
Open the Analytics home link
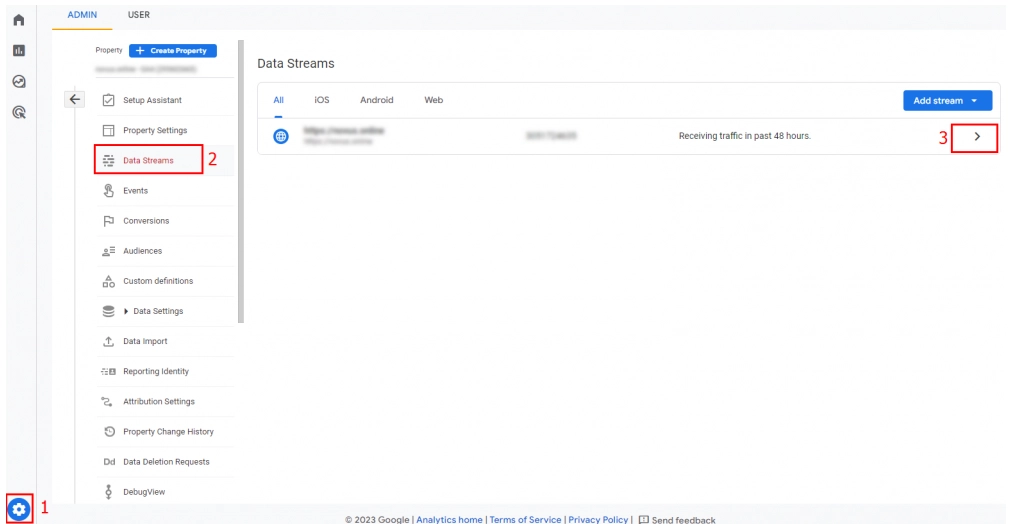point(449,519)
